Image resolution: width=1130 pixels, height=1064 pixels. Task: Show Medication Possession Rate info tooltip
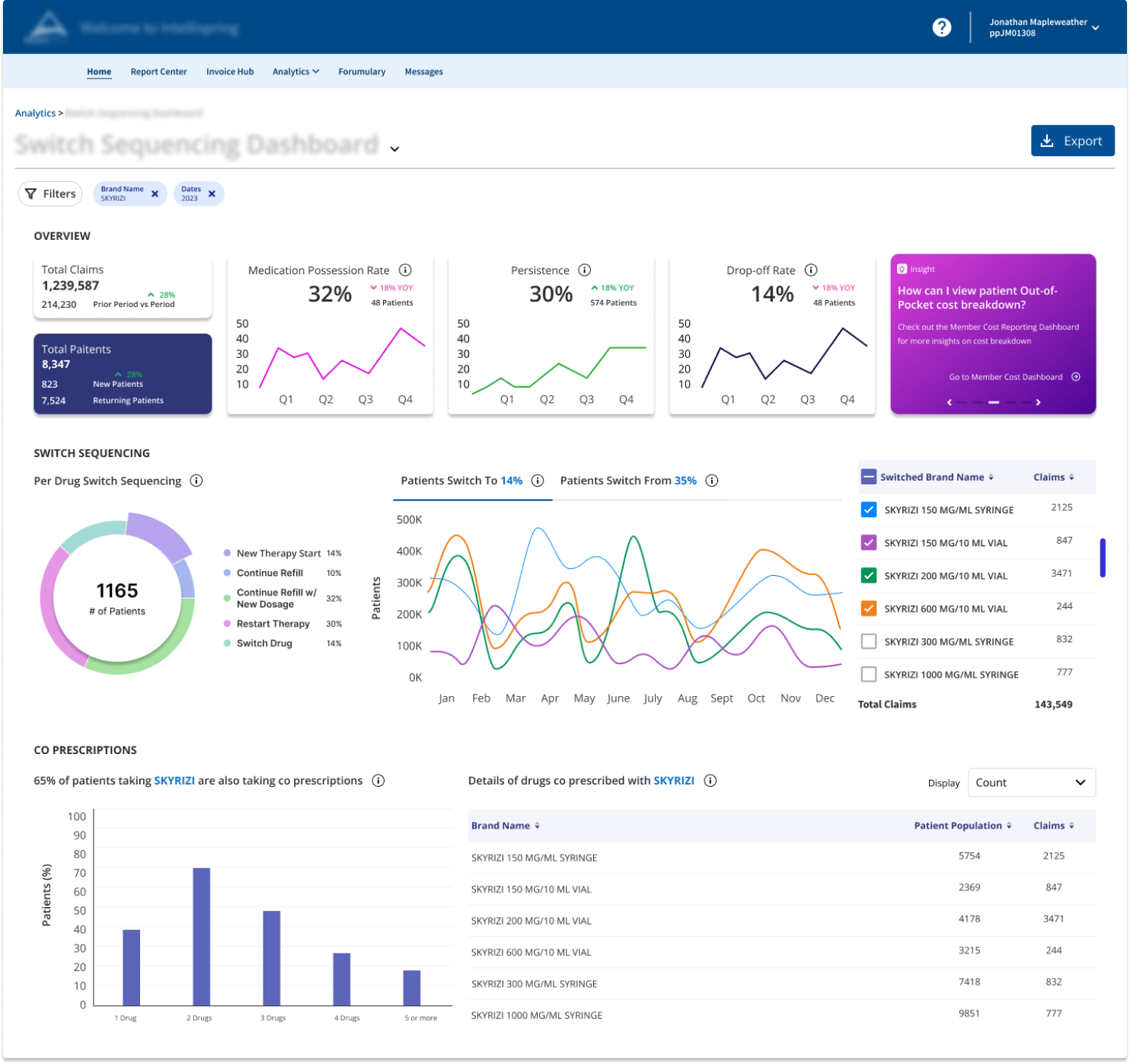click(406, 270)
